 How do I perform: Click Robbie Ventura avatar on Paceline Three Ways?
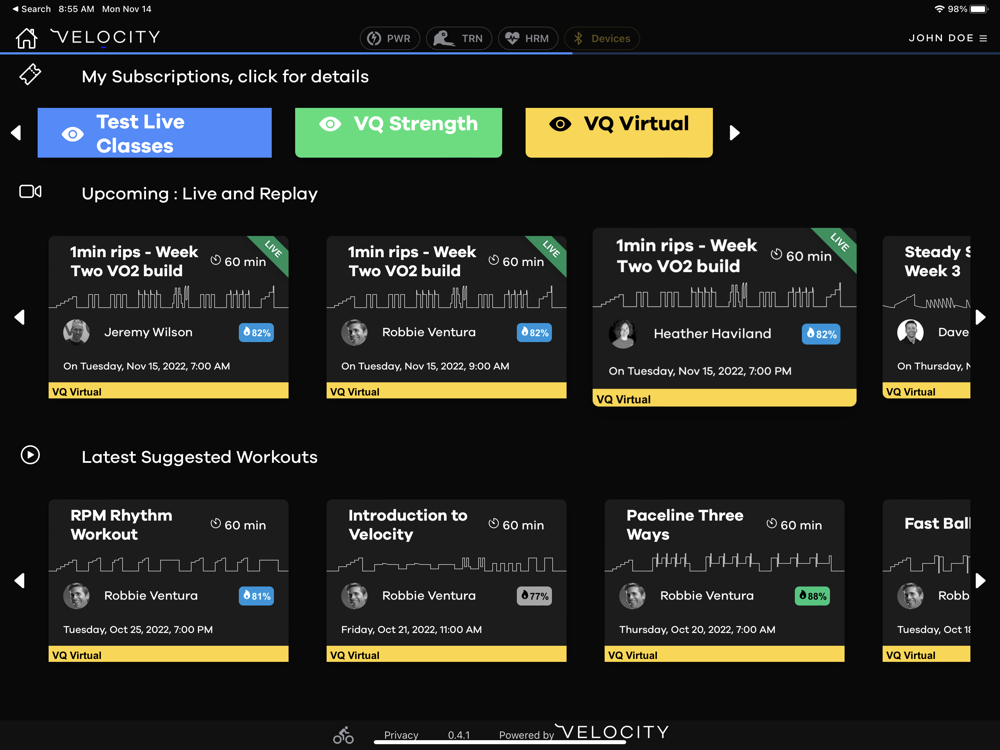pyautogui.click(x=632, y=596)
